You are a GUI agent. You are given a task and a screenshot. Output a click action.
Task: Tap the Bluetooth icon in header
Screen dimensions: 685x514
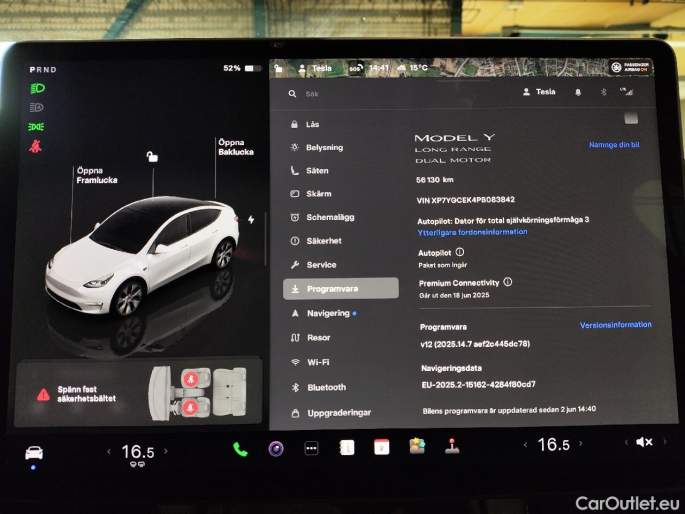(603, 92)
